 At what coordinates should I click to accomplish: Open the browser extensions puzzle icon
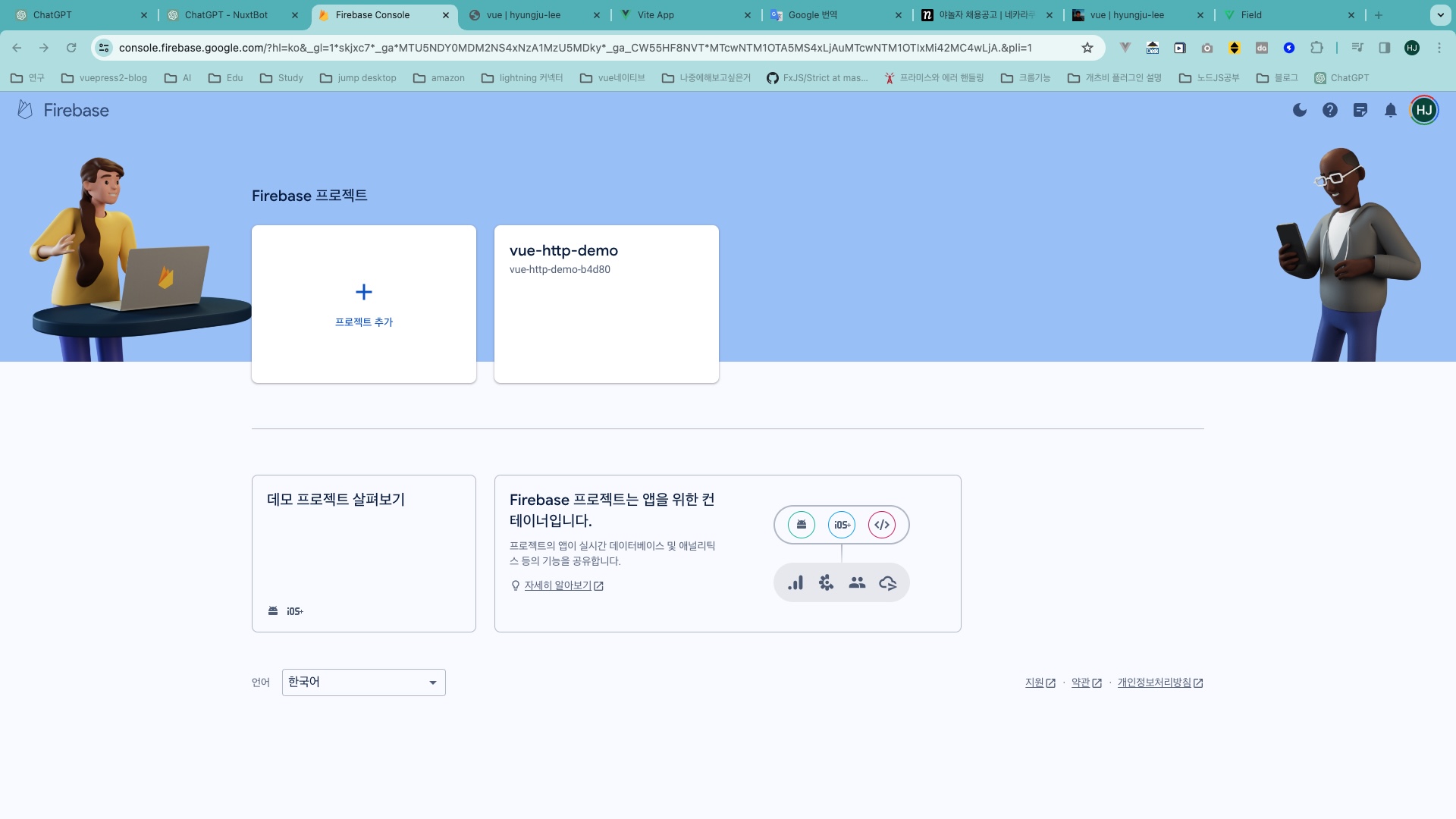pyautogui.click(x=1316, y=48)
